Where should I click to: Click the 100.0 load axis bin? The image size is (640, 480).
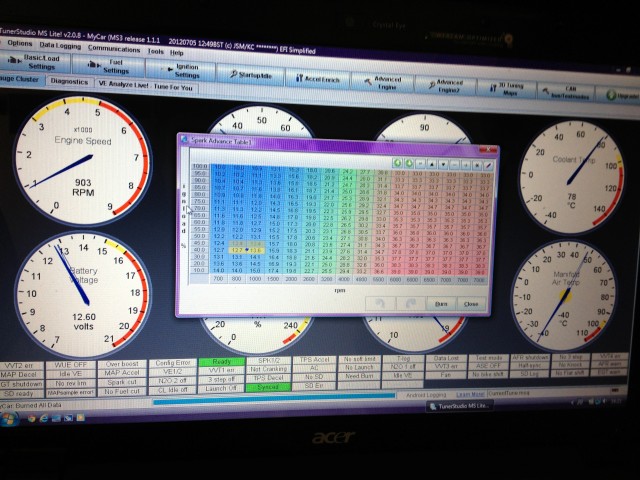(200, 166)
